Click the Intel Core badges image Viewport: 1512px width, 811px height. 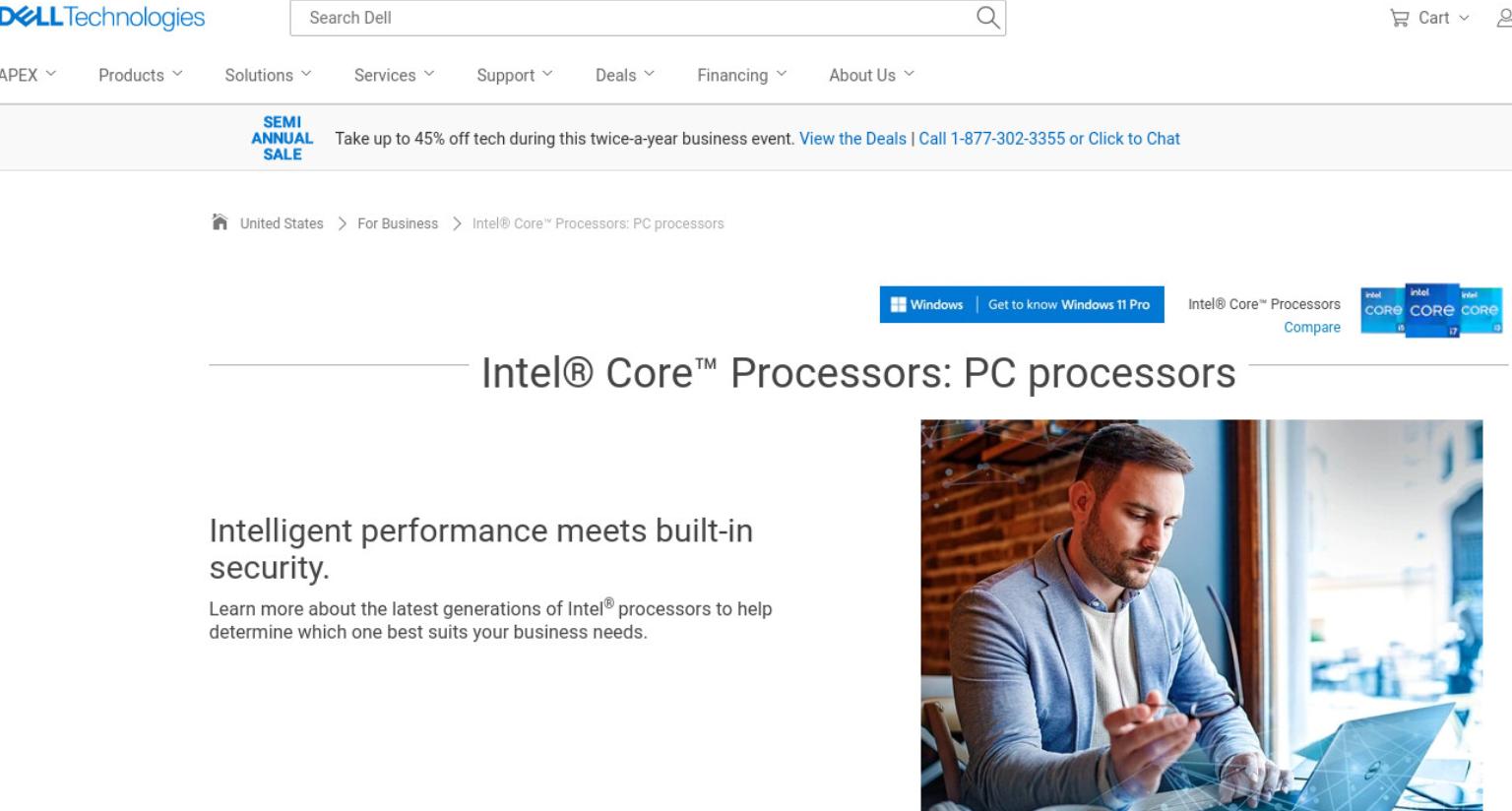click(1431, 310)
